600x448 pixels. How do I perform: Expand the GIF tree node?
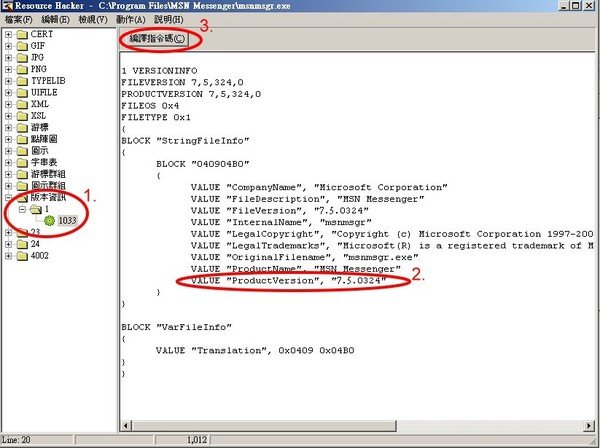(x=8, y=46)
